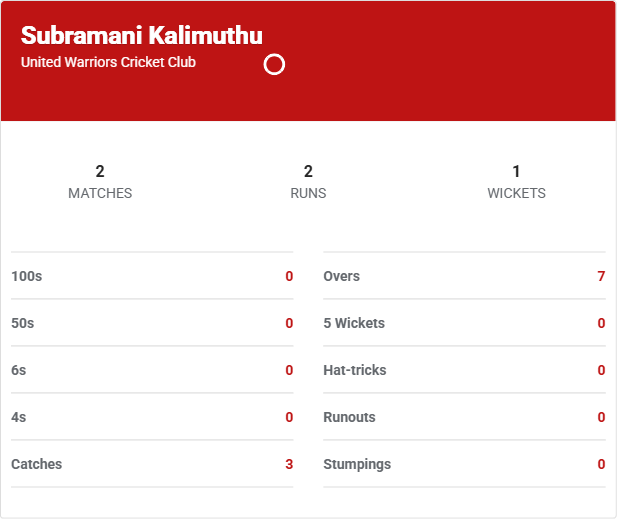Select the 4s row label
The image size is (617, 519).
coord(19,417)
